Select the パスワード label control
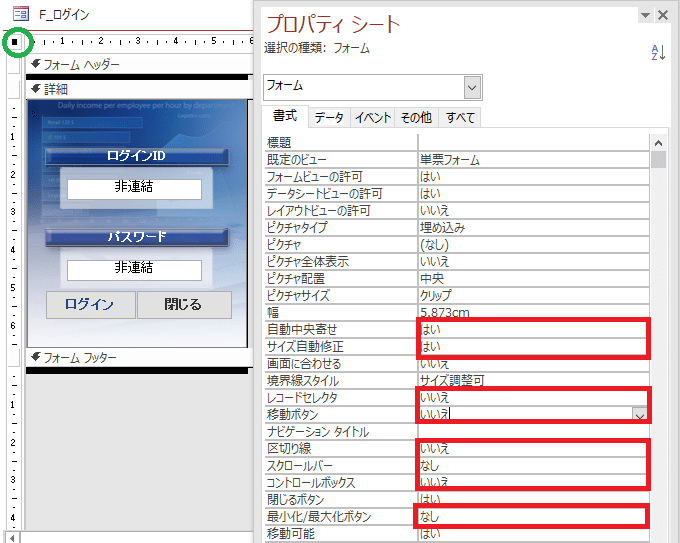Viewport: 680px width, 543px height. [137, 237]
